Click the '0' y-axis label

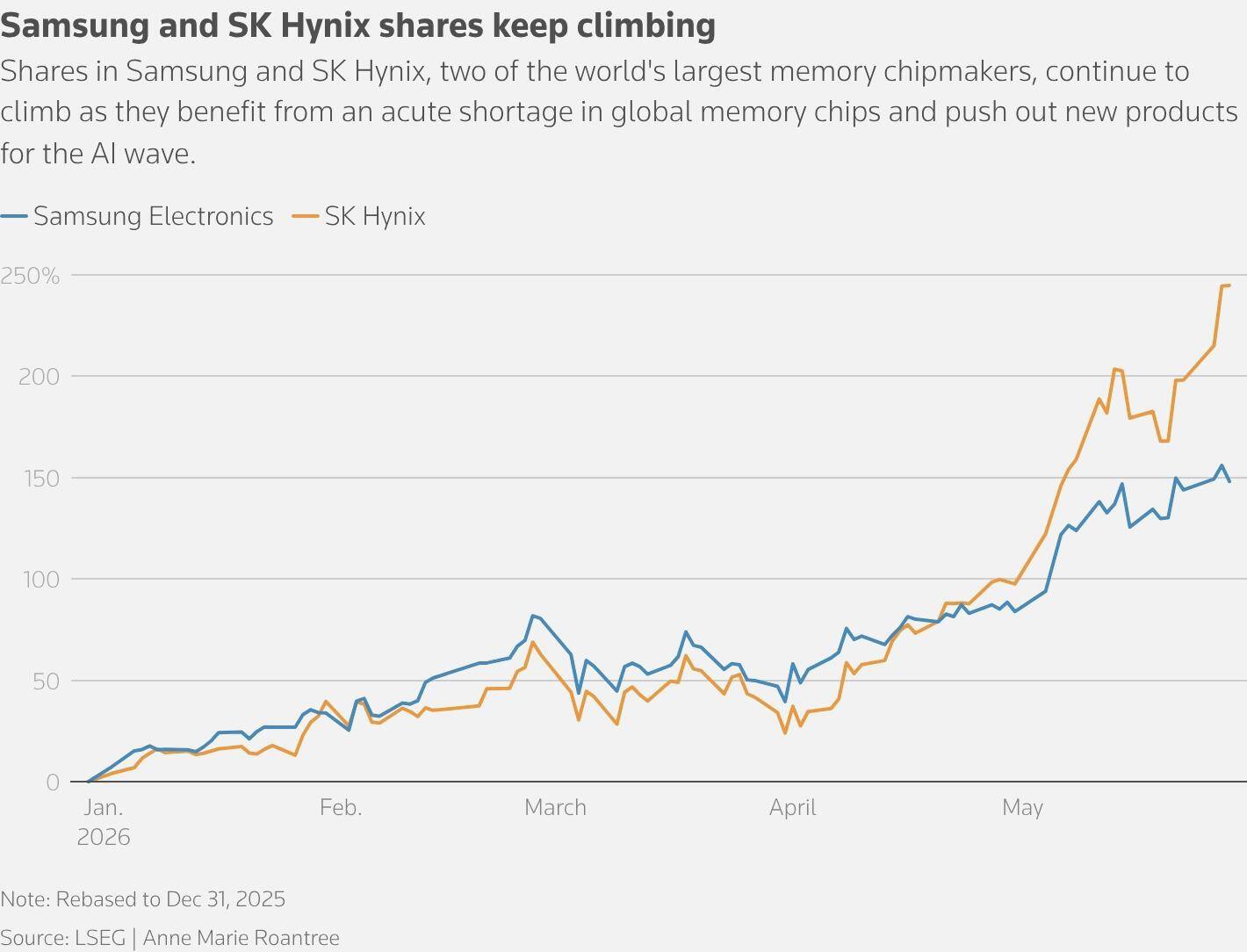pos(53,783)
